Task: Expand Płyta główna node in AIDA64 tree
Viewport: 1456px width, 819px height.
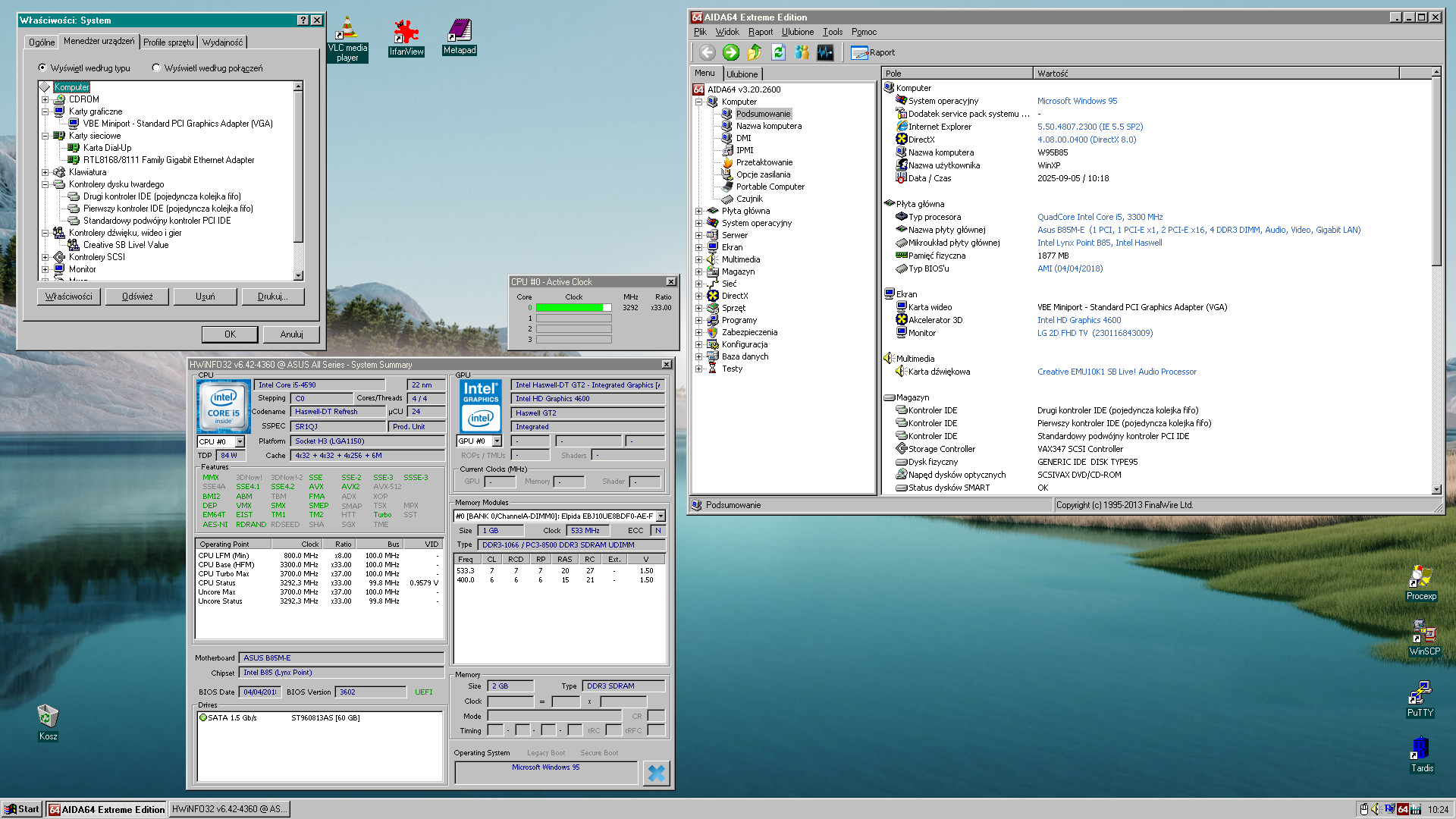Action: point(698,211)
